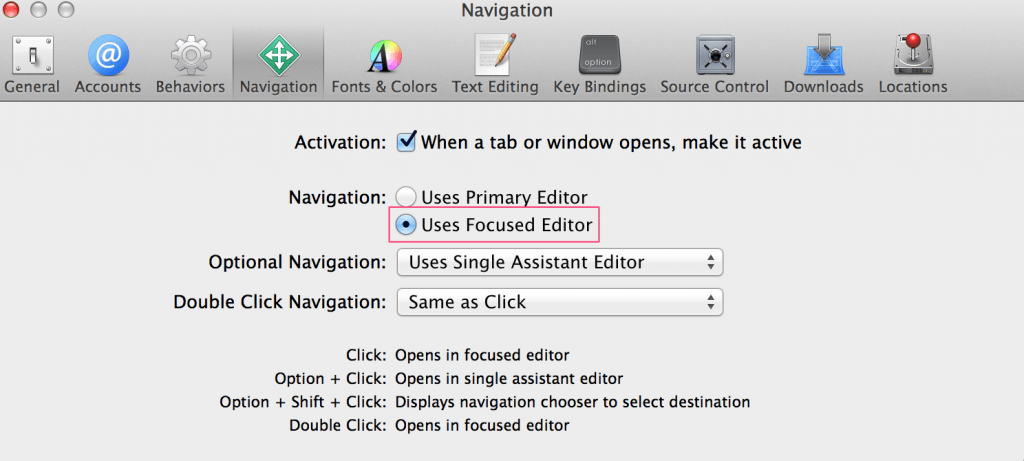
Task: Select the Text Editing notepad icon
Action: [x=494, y=55]
